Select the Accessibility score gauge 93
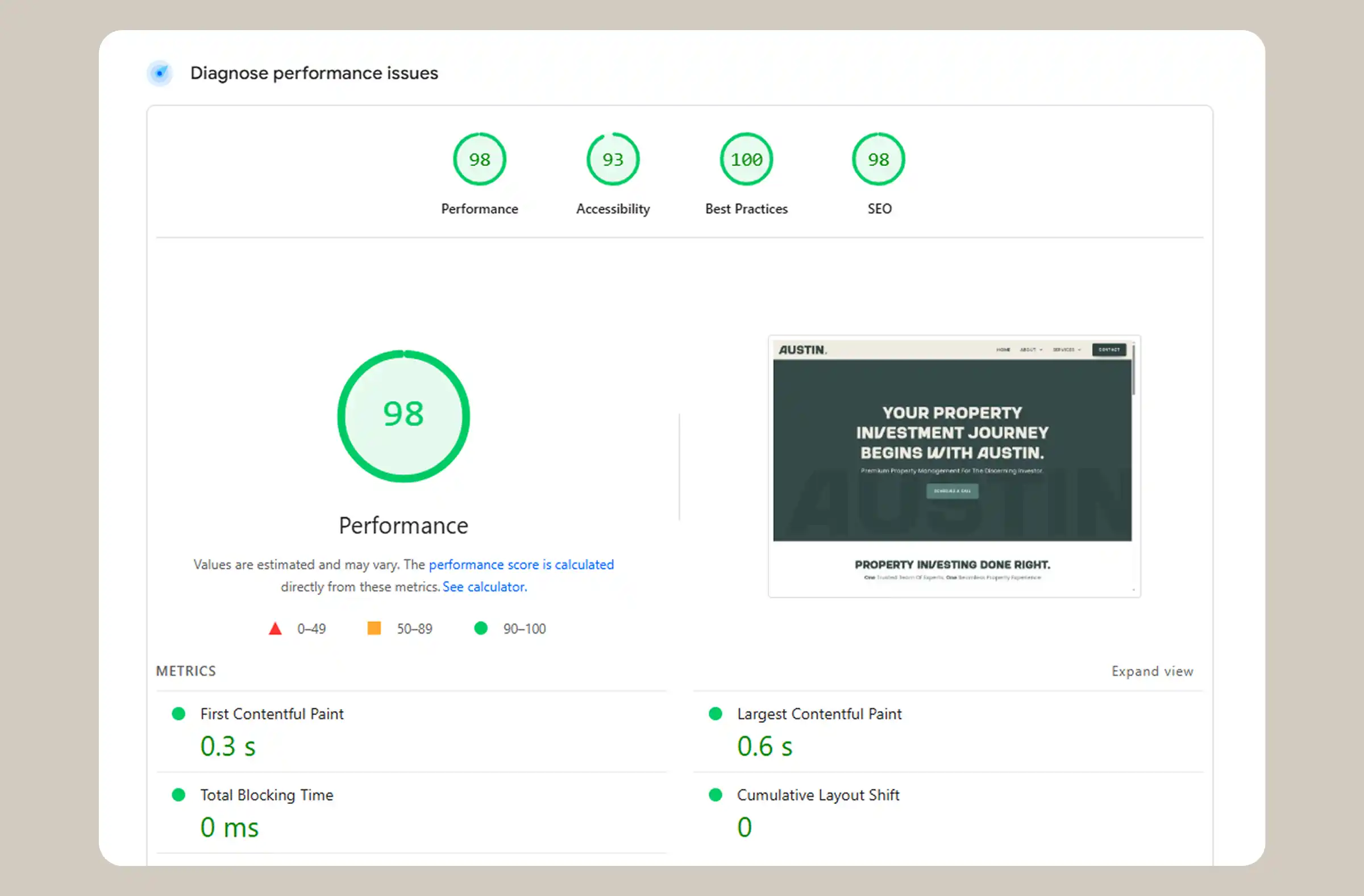 click(613, 159)
